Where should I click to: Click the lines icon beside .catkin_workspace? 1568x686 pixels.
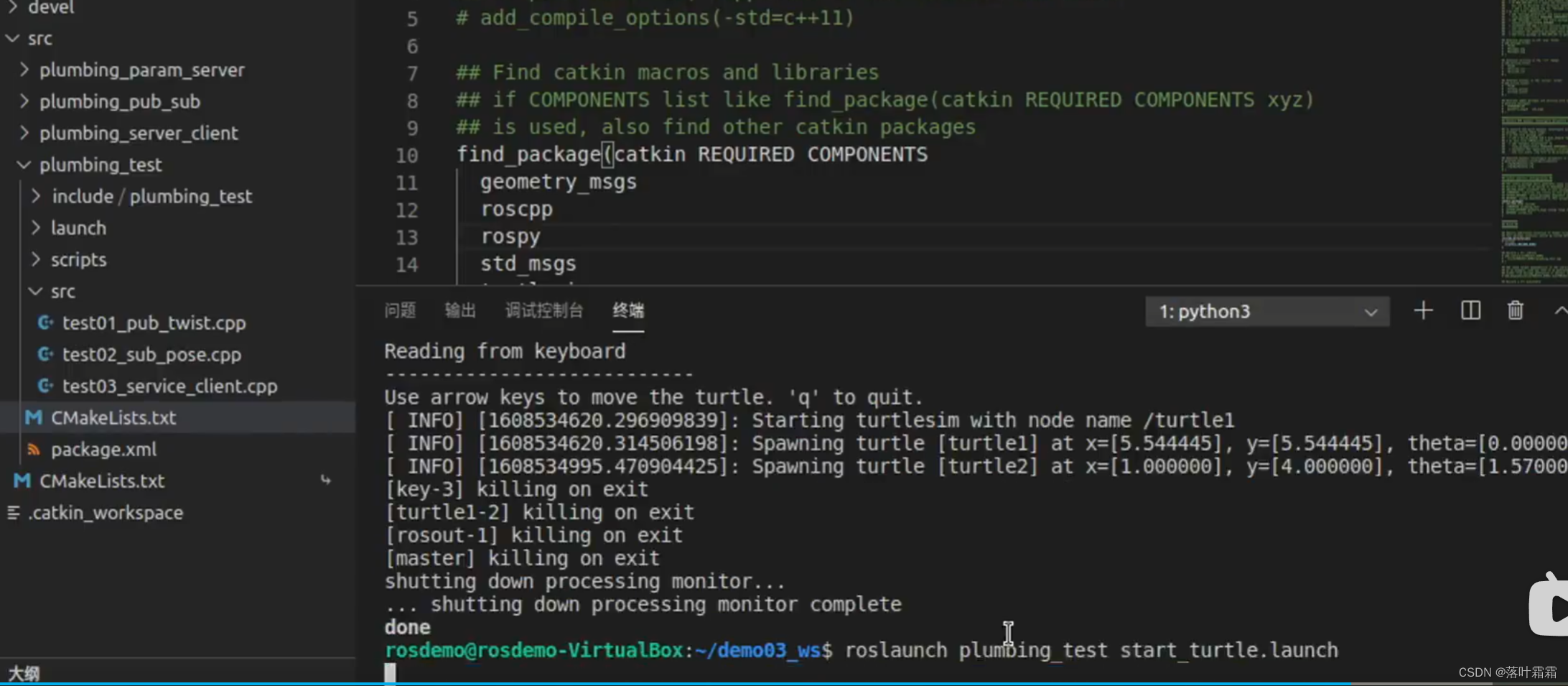(13, 512)
